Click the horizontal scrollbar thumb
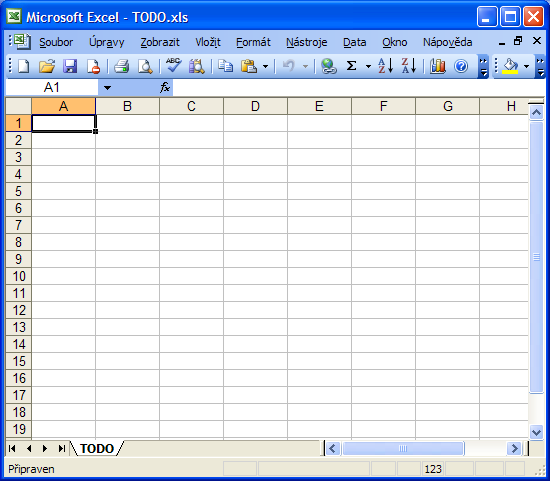The height and width of the screenshot is (481, 550). [403, 448]
